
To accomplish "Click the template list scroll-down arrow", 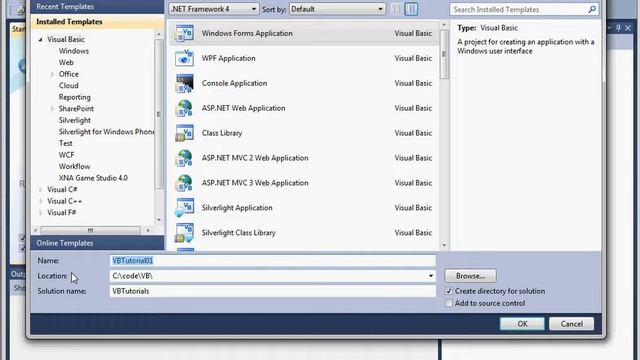I will (x=444, y=245).
